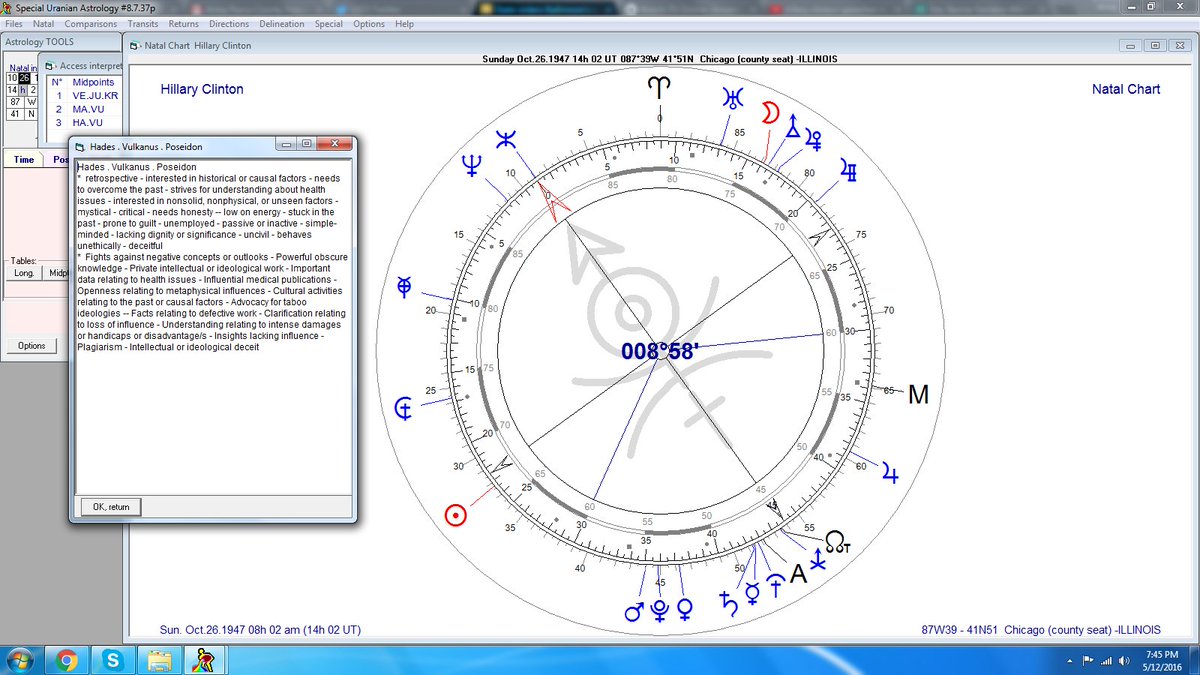This screenshot has width=1200, height=675.
Task: Select midpoint row MA.VU
Action: (88, 108)
